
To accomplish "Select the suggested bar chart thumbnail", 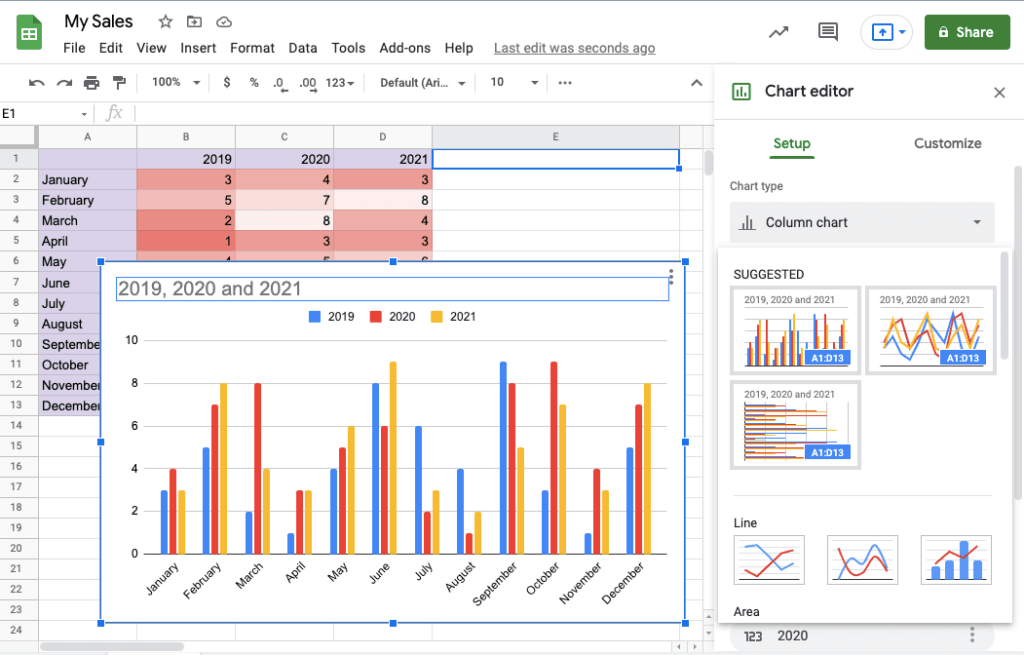I will coord(795,425).
